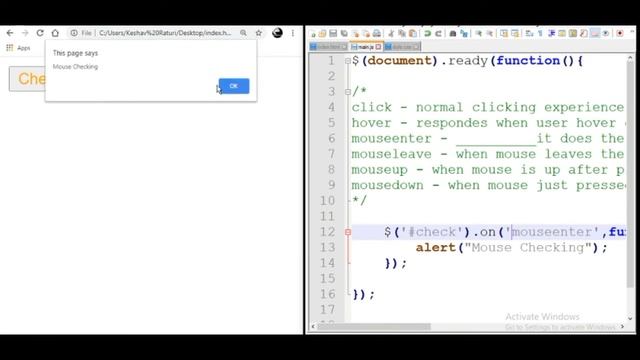Click the horizontal scrollbar thumb in the editor
This screenshot has width=640, height=360.
(x=374, y=327)
